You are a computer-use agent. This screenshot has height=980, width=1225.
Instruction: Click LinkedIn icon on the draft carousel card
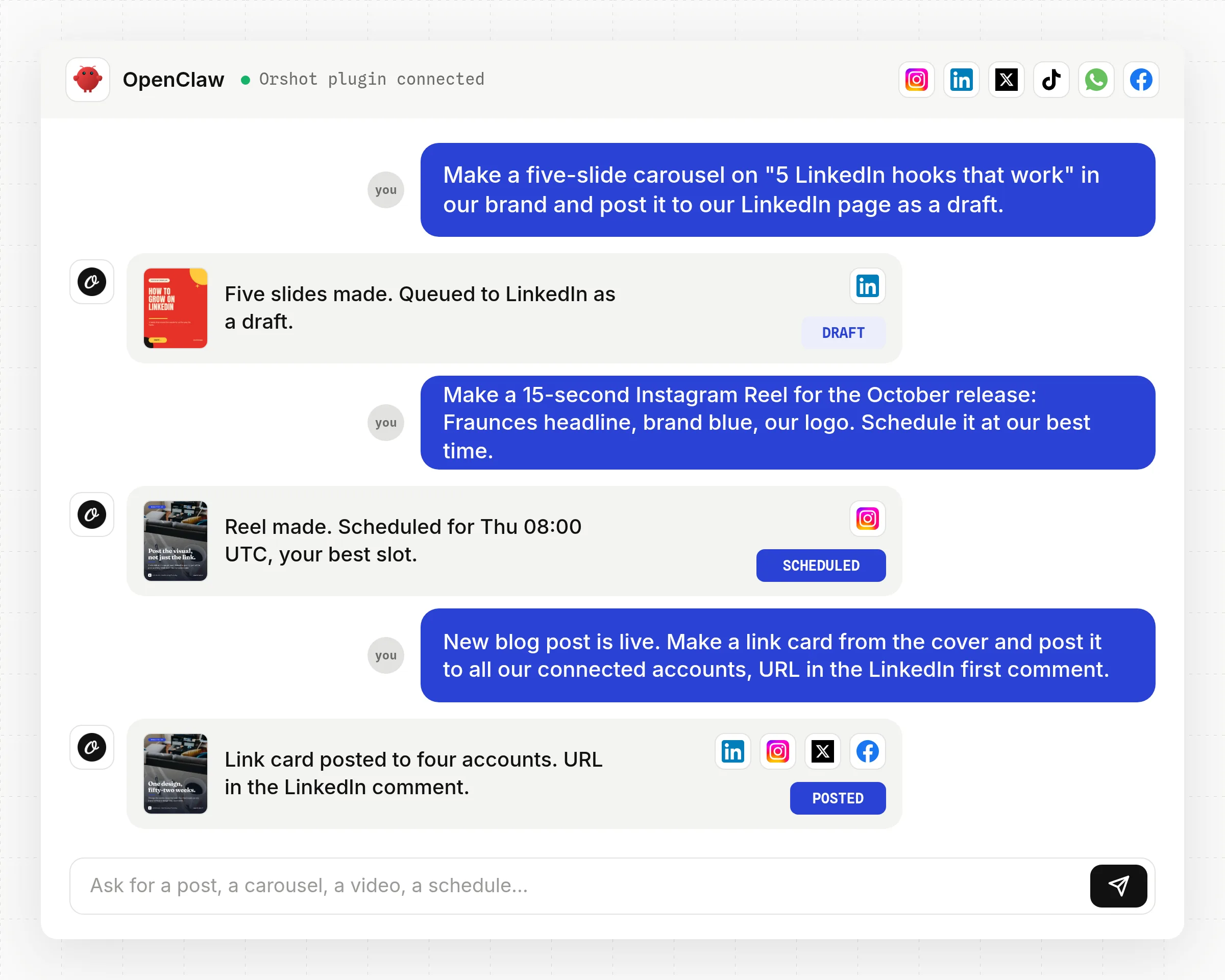868,286
